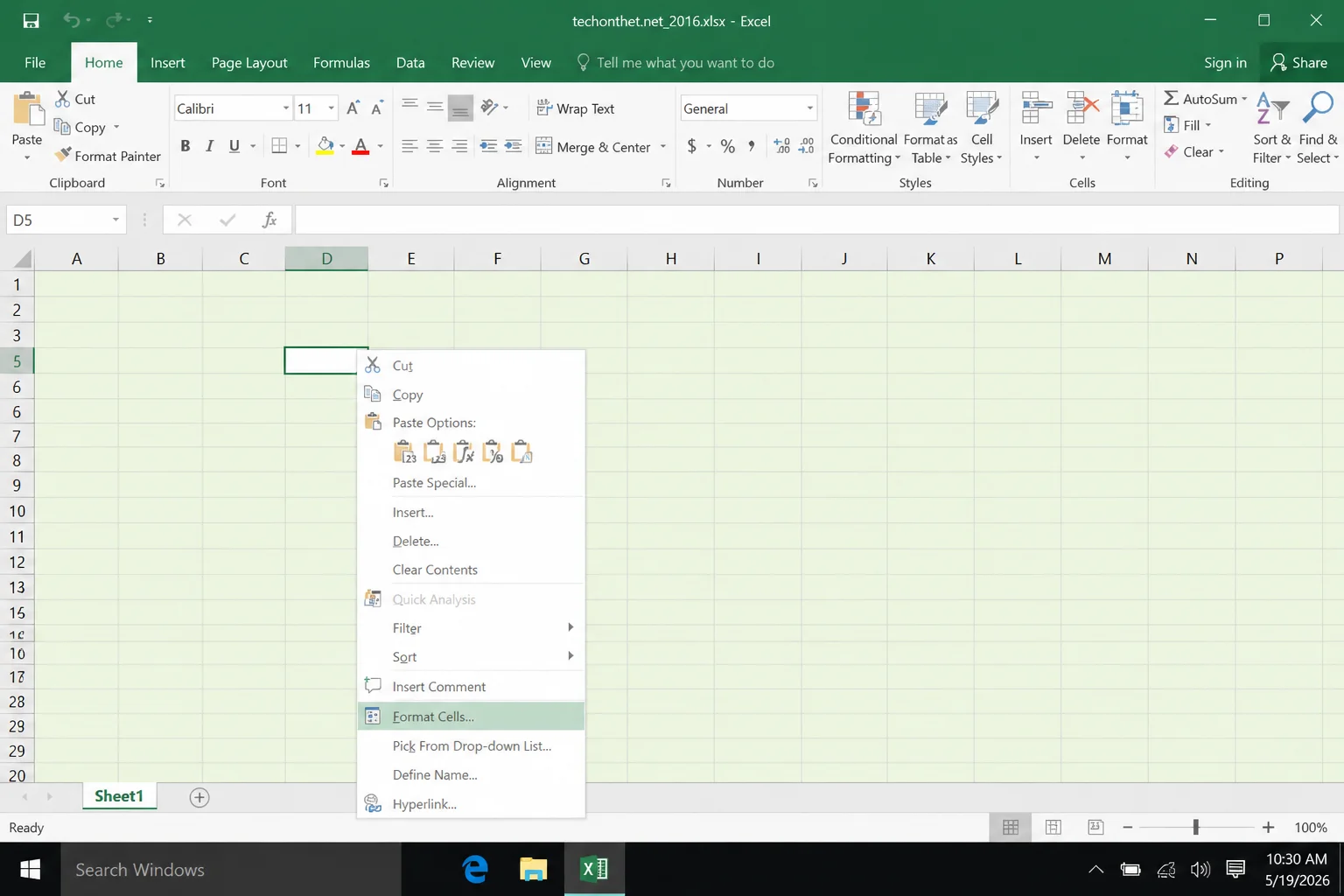1344x896 pixels.
Task: Click Hyperlink... in context menu
Action: tap(471, 803)
